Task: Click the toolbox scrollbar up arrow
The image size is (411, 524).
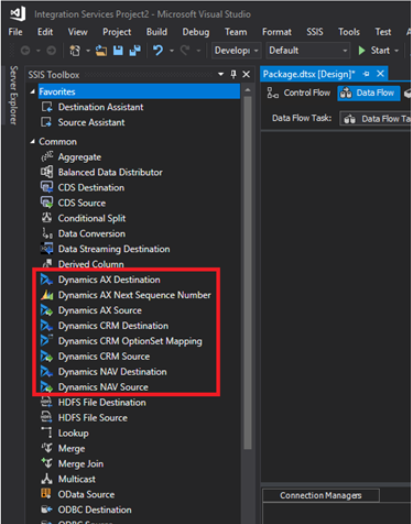Action: (x=248, y=90)
